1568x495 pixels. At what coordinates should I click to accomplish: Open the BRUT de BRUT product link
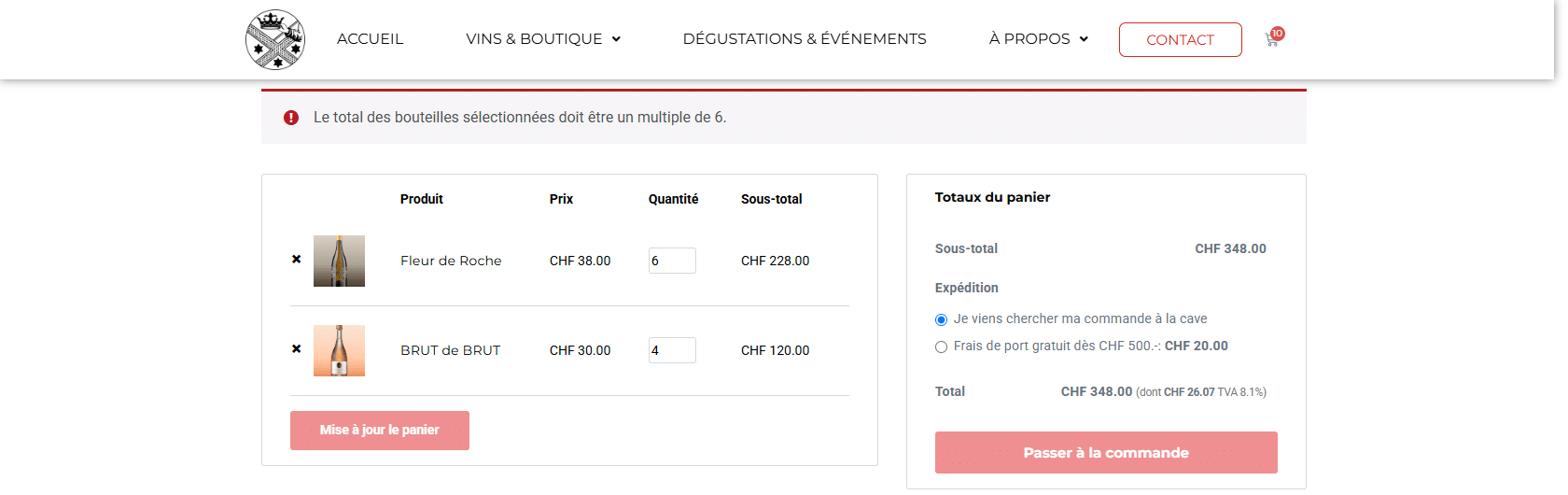click(x=451, y=350)
